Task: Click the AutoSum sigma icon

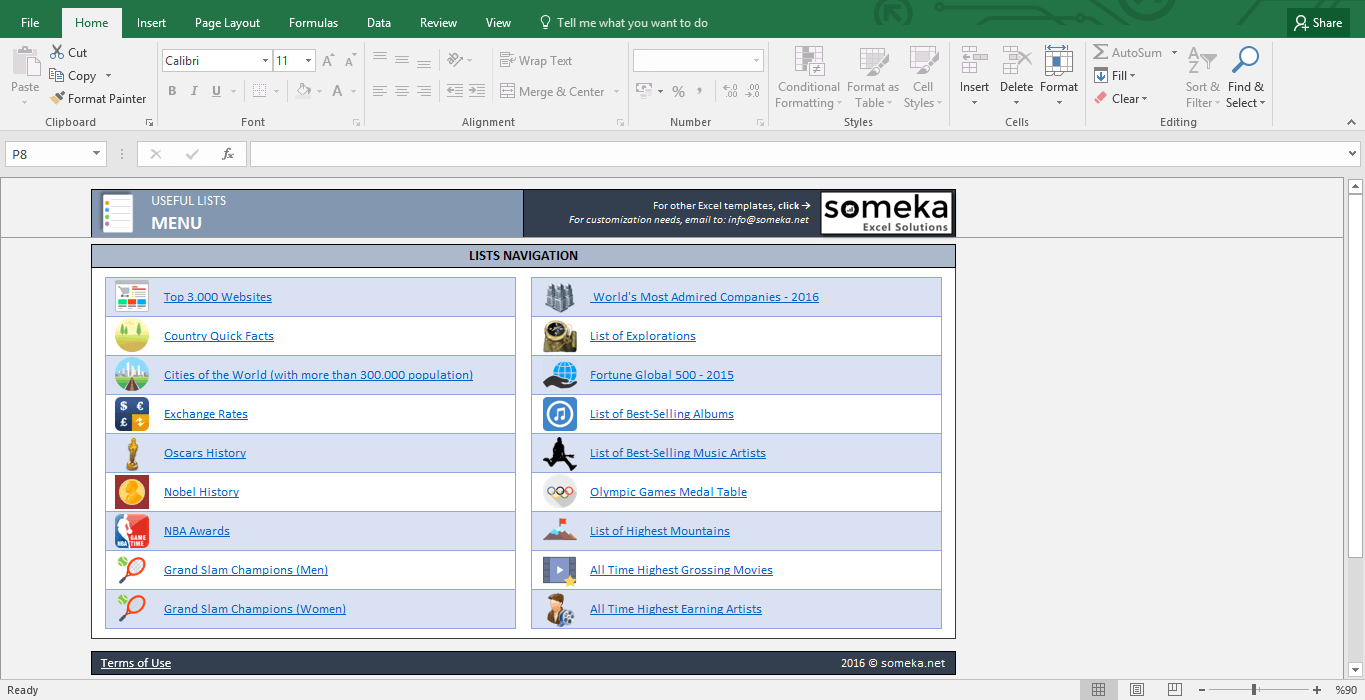Action: [1100, 52]
